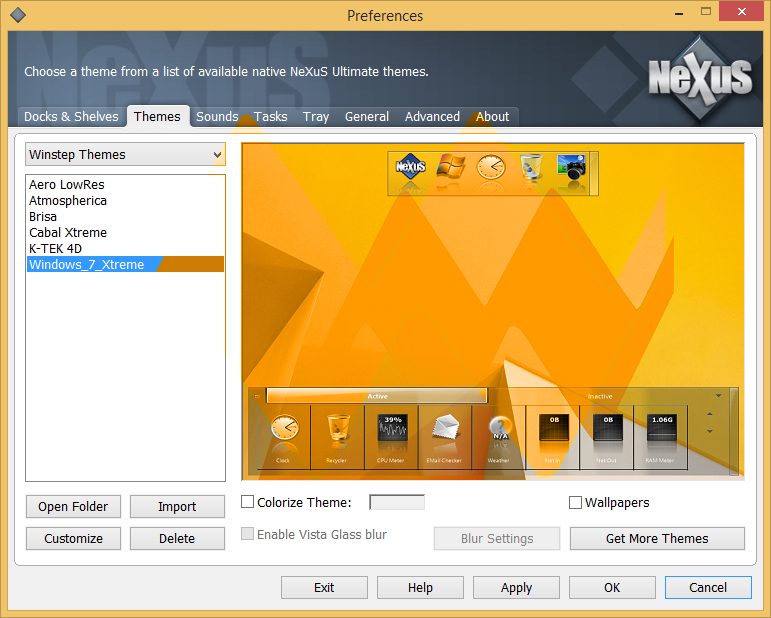Image resolution: width=771 pixels, height=618 pixels.
Task: Select the Active tab in shelf preview
Action: coord(377,396)
